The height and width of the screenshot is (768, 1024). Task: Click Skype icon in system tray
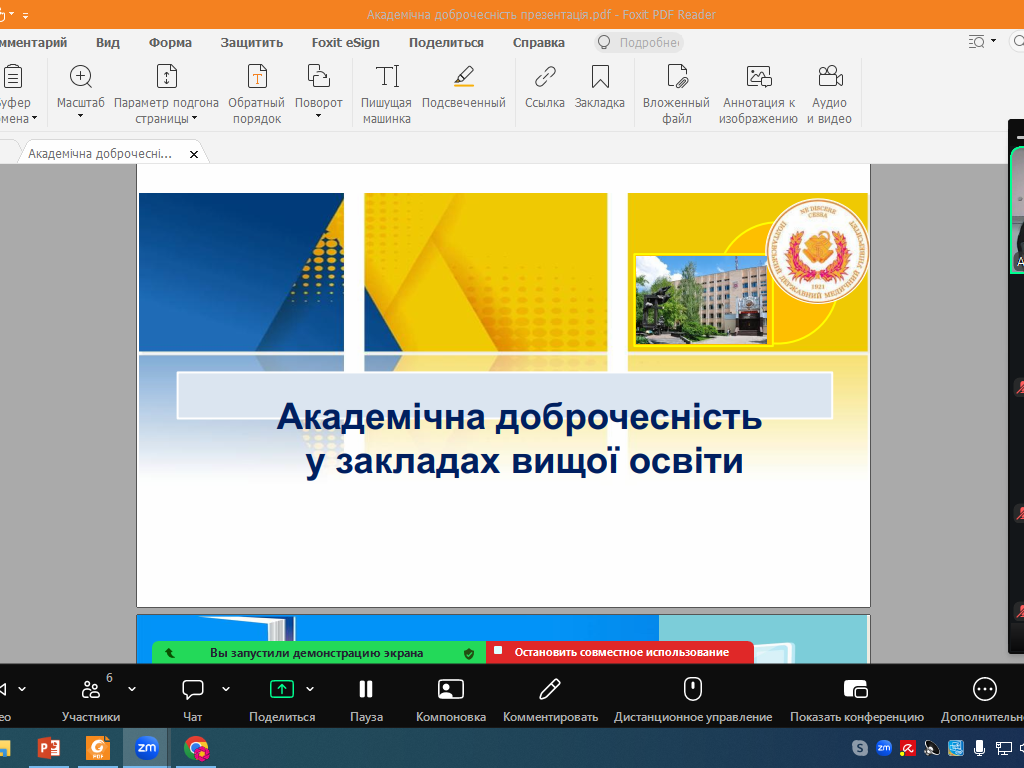tap(860, 748)
